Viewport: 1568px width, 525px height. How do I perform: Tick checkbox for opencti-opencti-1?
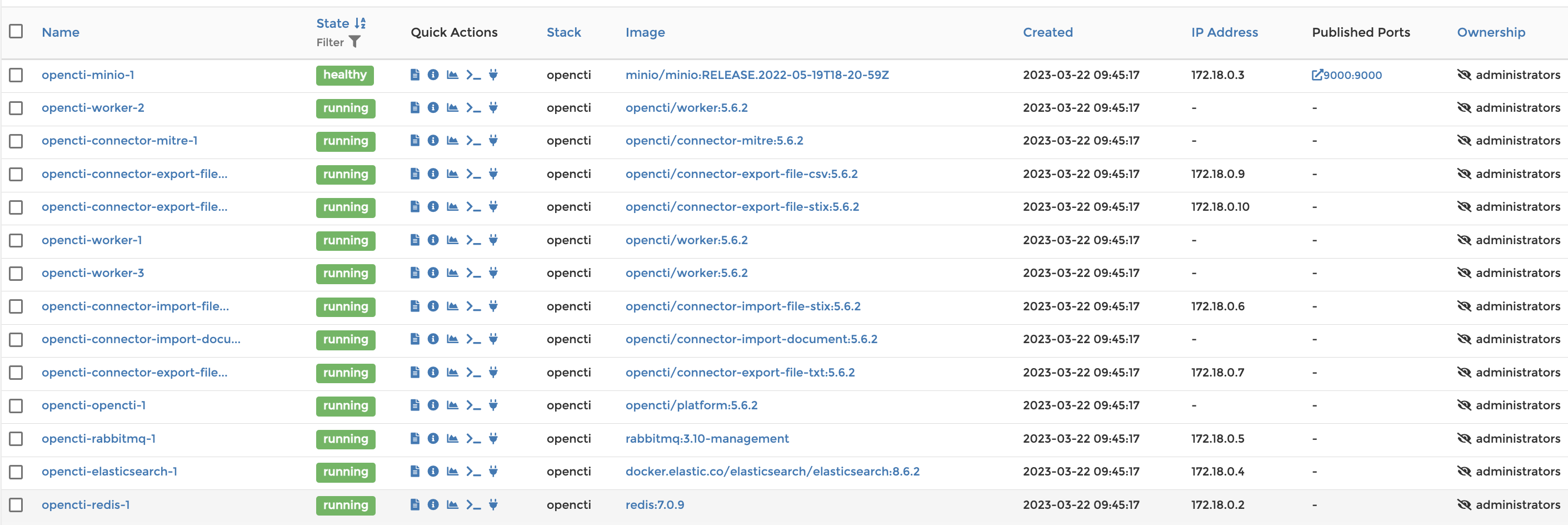16,405
